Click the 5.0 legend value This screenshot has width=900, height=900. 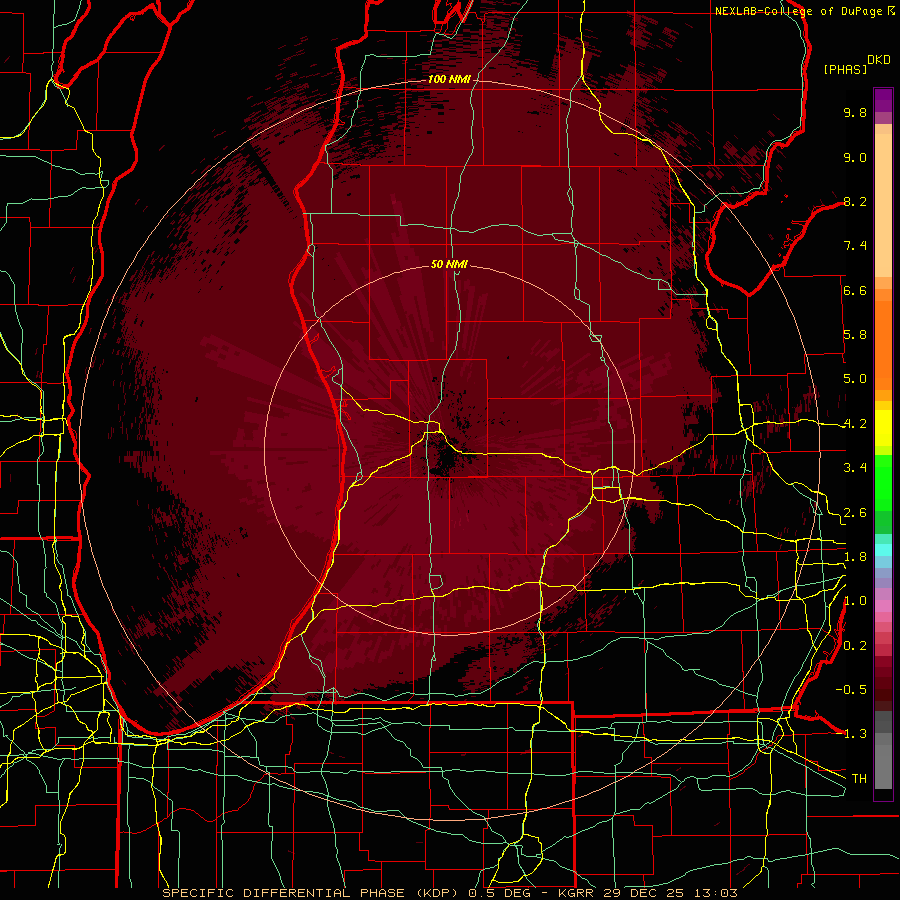pyautogui.click(x=855, y=379)
